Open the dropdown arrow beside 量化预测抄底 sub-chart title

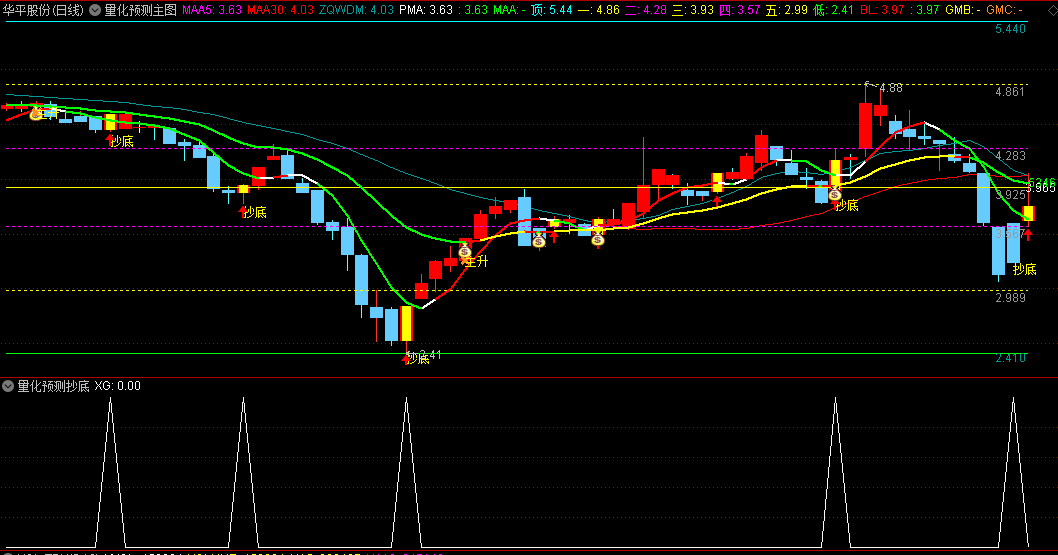click(x=8, y=386)
